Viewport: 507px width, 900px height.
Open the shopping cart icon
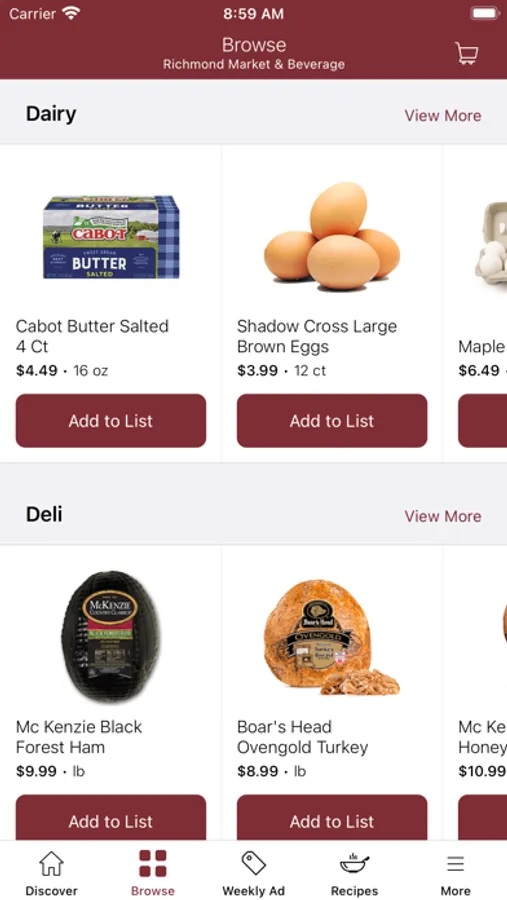point(466,53)
